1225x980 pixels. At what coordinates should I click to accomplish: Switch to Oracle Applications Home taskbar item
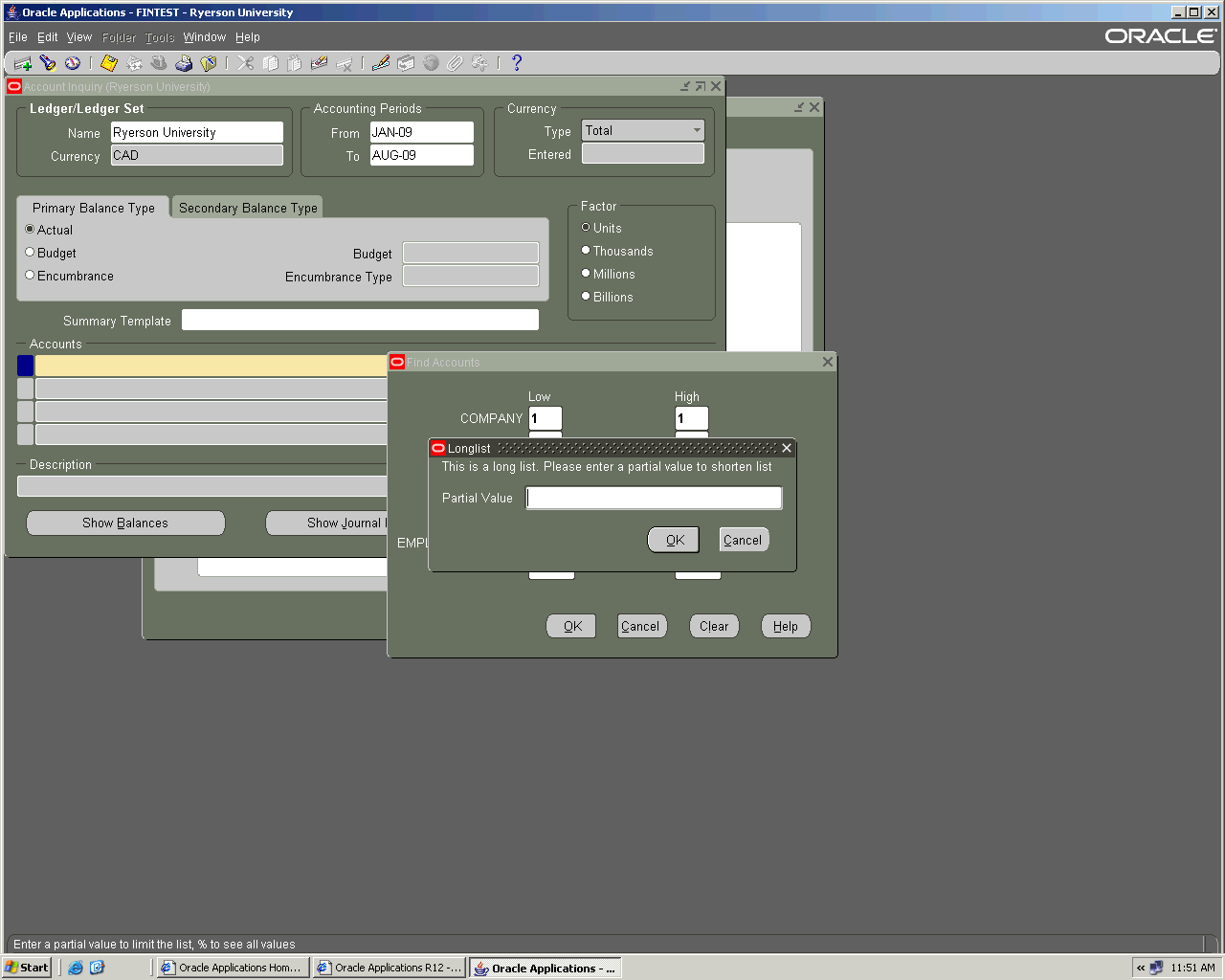click(233, 968)
